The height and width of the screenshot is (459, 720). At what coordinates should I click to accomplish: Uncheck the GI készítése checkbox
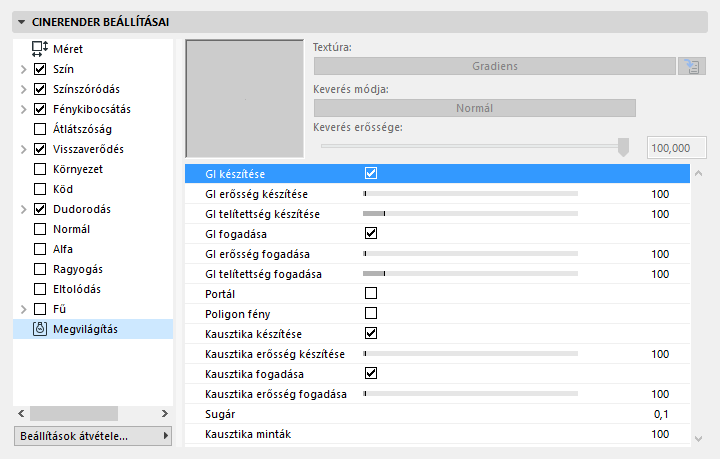[371, 174]
